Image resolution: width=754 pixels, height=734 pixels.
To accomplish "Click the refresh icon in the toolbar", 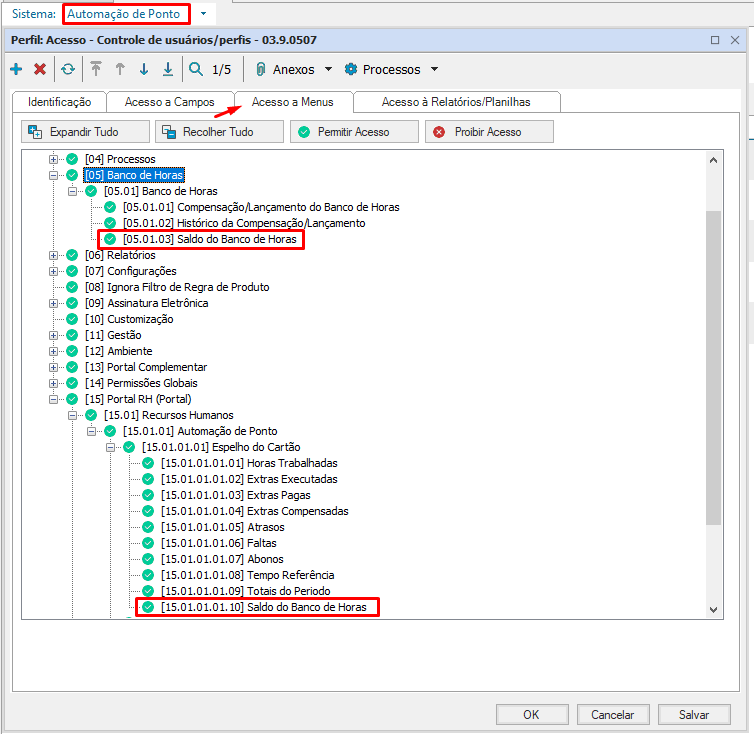I will tap(68, 69).
